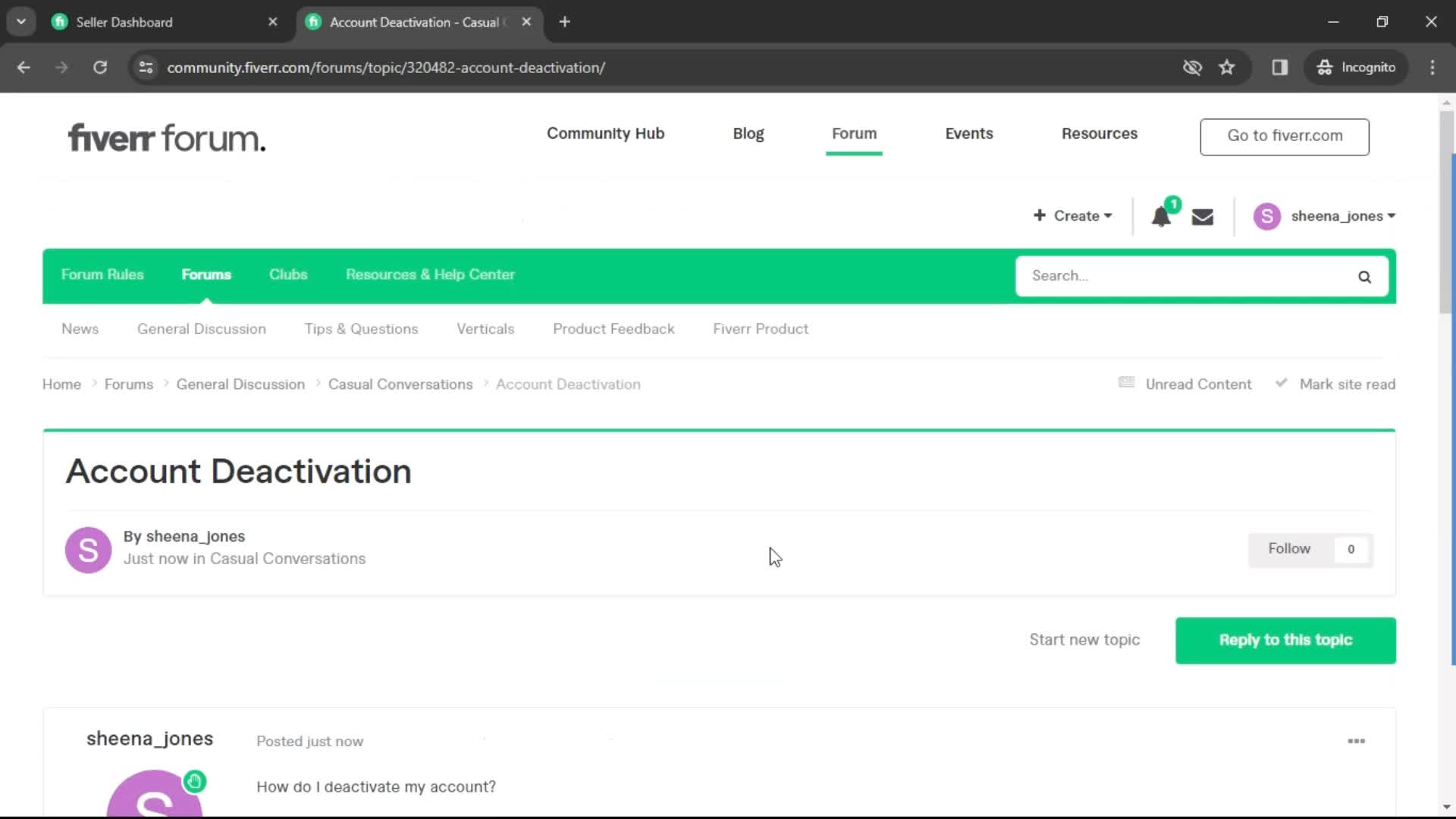View site information icon in address bar

coord(146,67)
